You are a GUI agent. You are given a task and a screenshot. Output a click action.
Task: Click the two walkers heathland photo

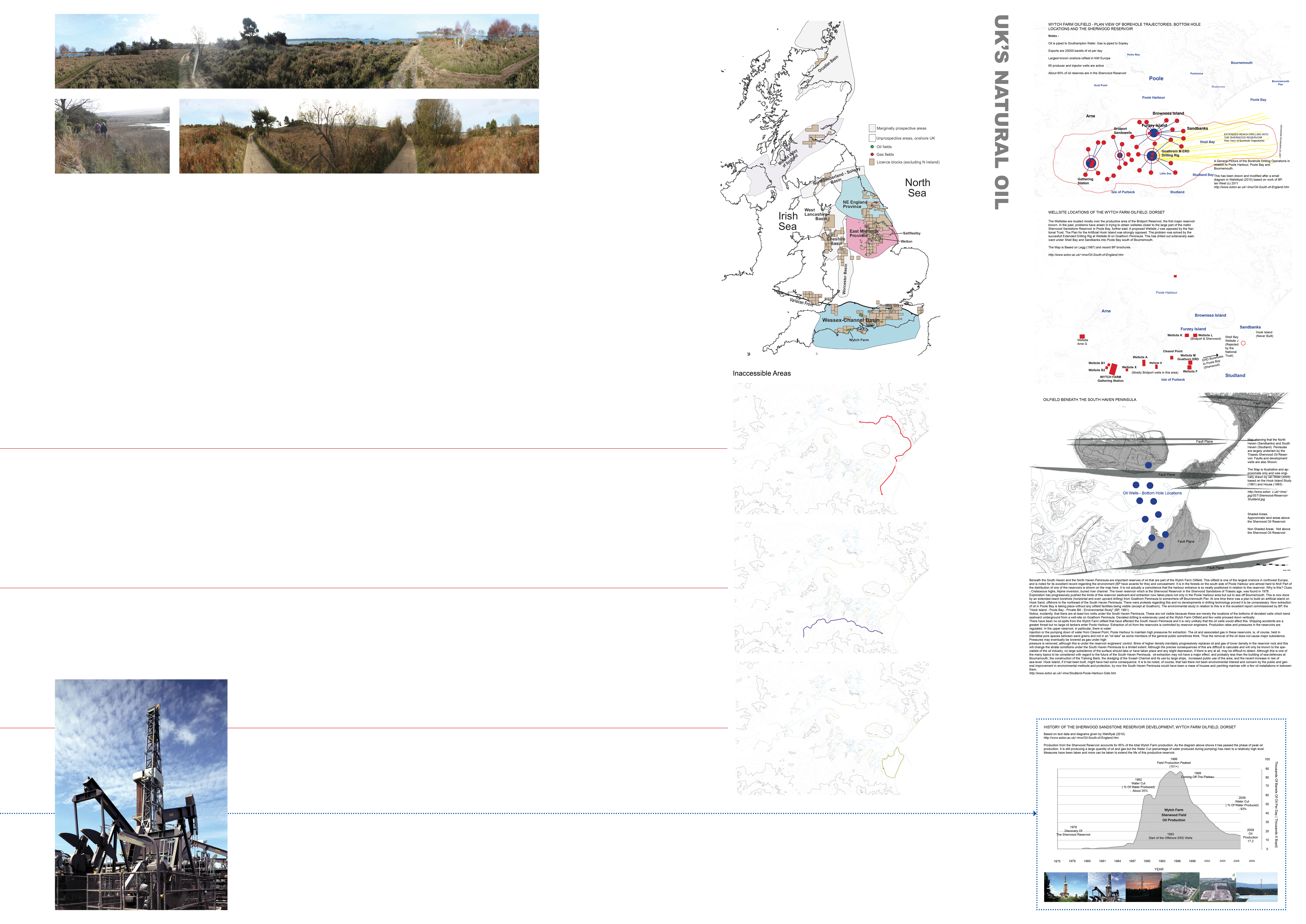[x=112, y=136]
